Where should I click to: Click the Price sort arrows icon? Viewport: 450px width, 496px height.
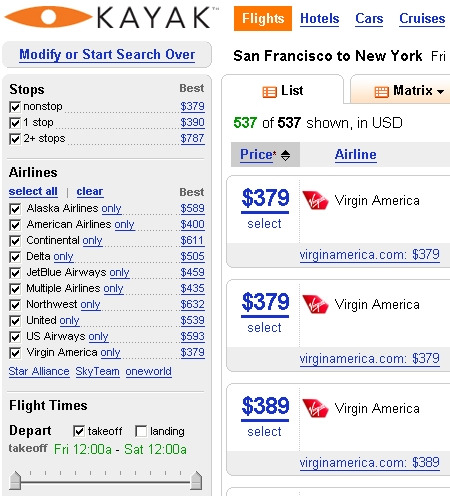pos(285,155)
